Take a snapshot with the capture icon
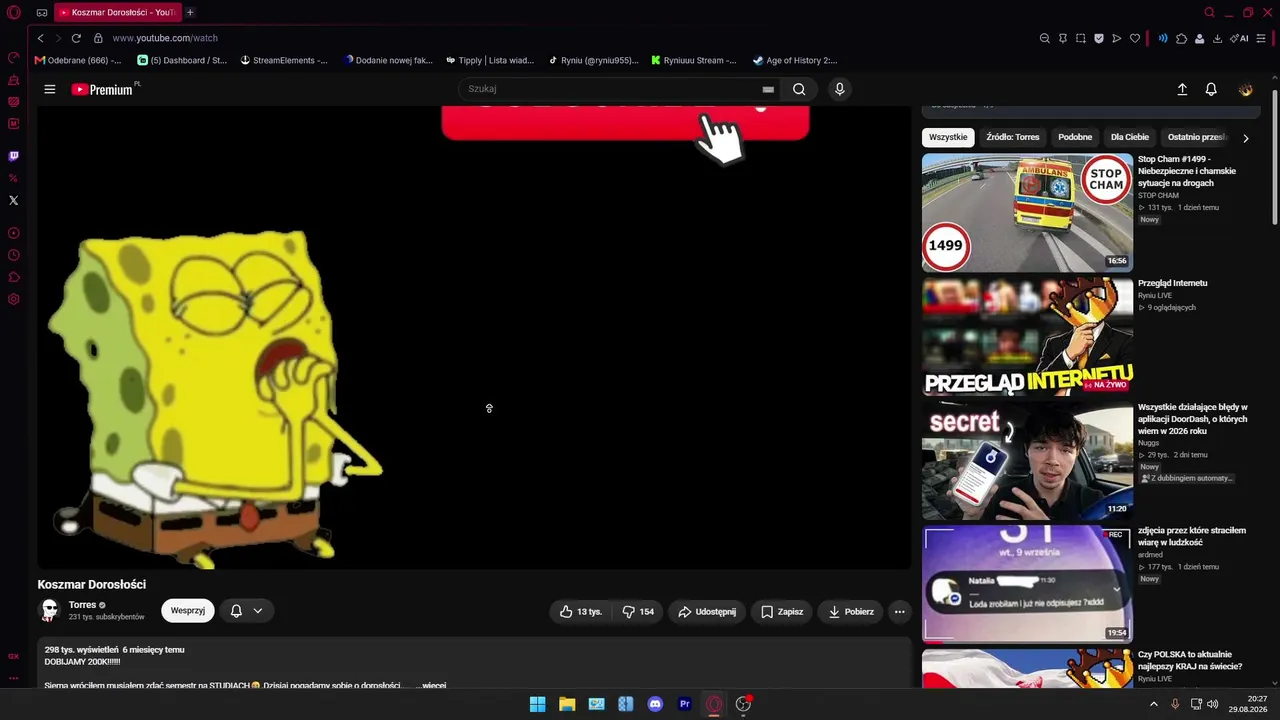The width and height of the screenshot is (1280, 720). tap(1081, 38)
